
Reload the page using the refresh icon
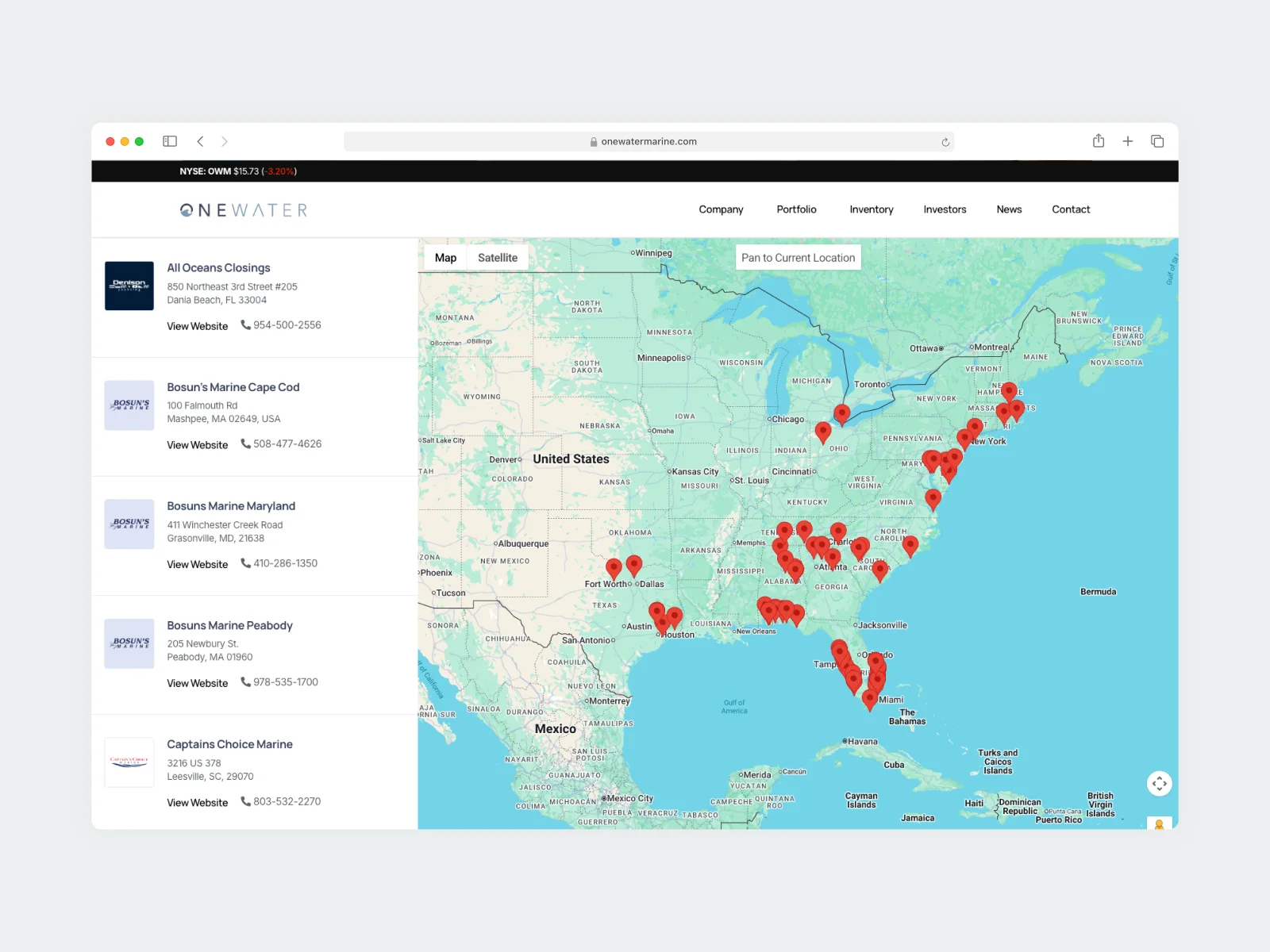point(945,142)
